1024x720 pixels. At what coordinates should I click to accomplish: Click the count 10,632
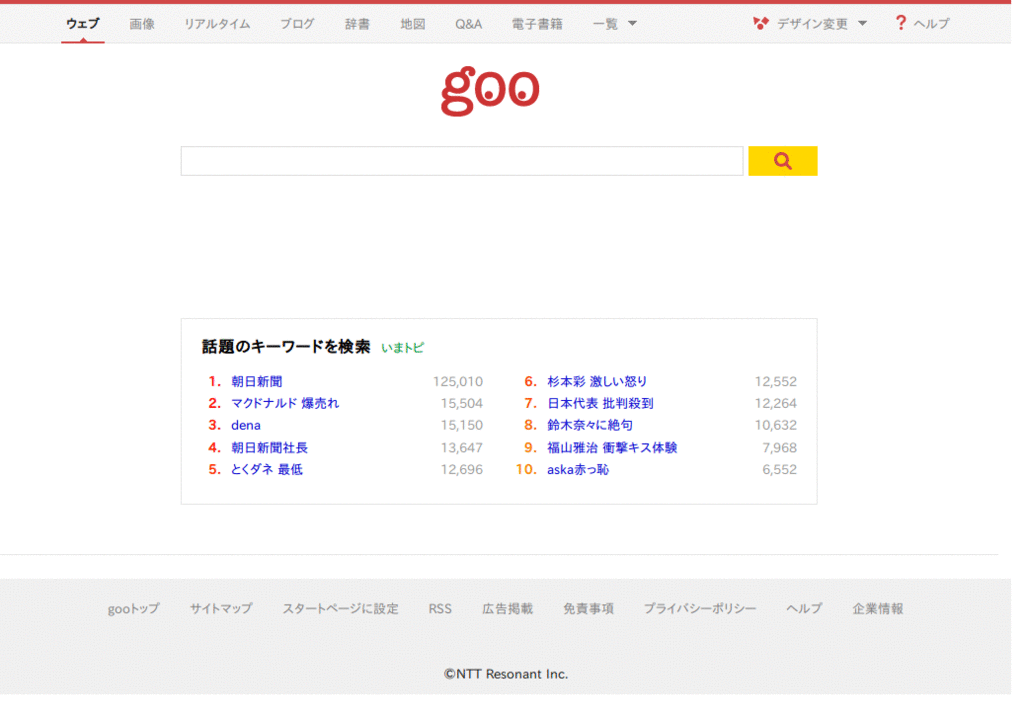click(x=776, y=425)
